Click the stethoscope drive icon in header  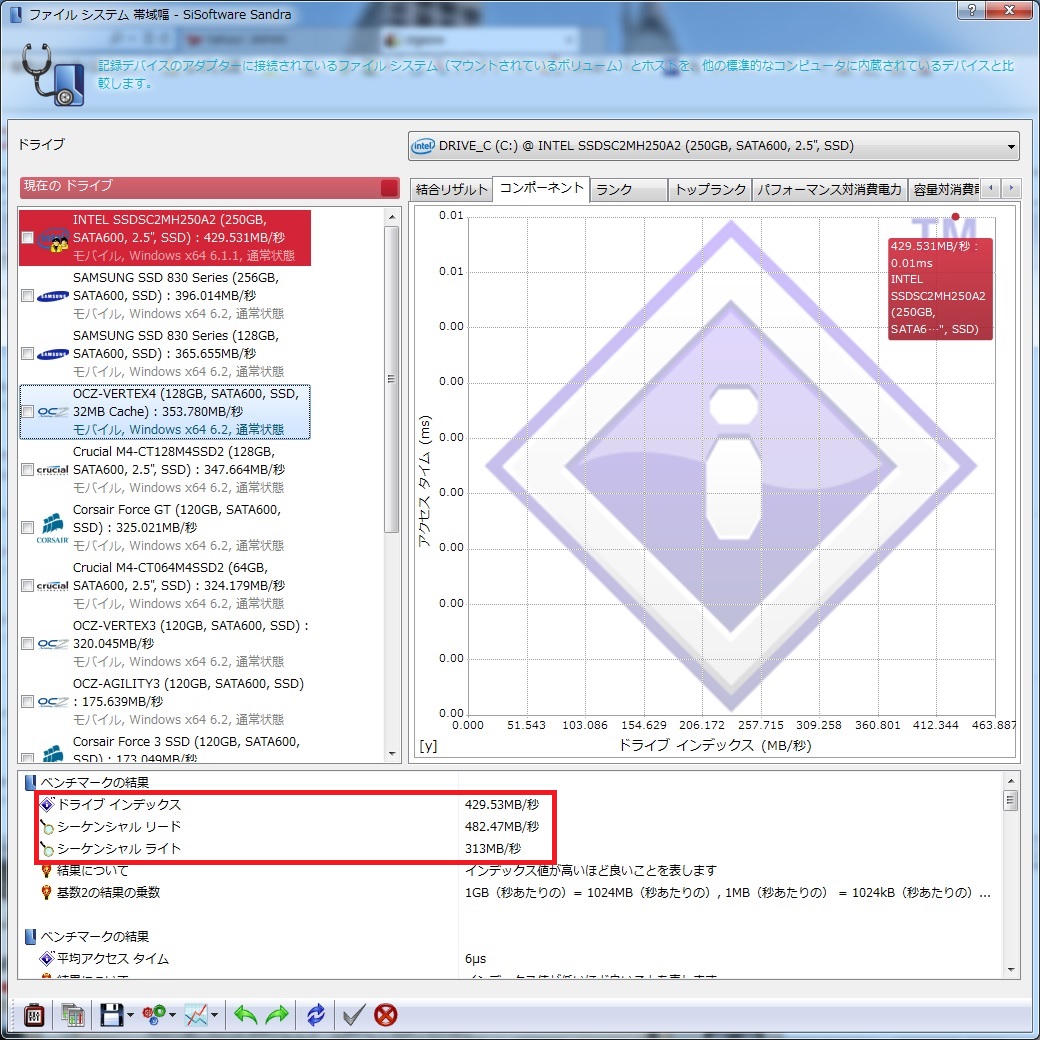tap(53, 74)
